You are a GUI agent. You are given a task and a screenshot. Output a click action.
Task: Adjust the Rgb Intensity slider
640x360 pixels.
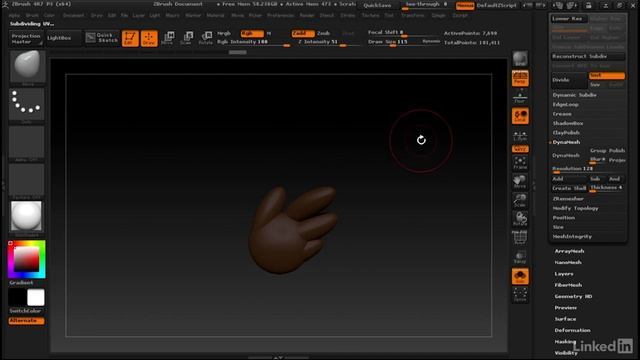(x=253, y=42)
